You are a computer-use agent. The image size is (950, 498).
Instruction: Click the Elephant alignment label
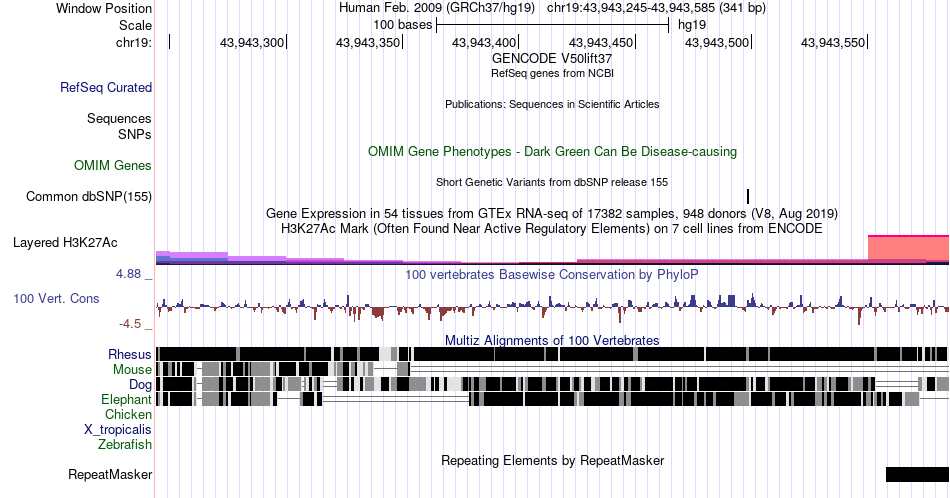(x=126, y=399)
